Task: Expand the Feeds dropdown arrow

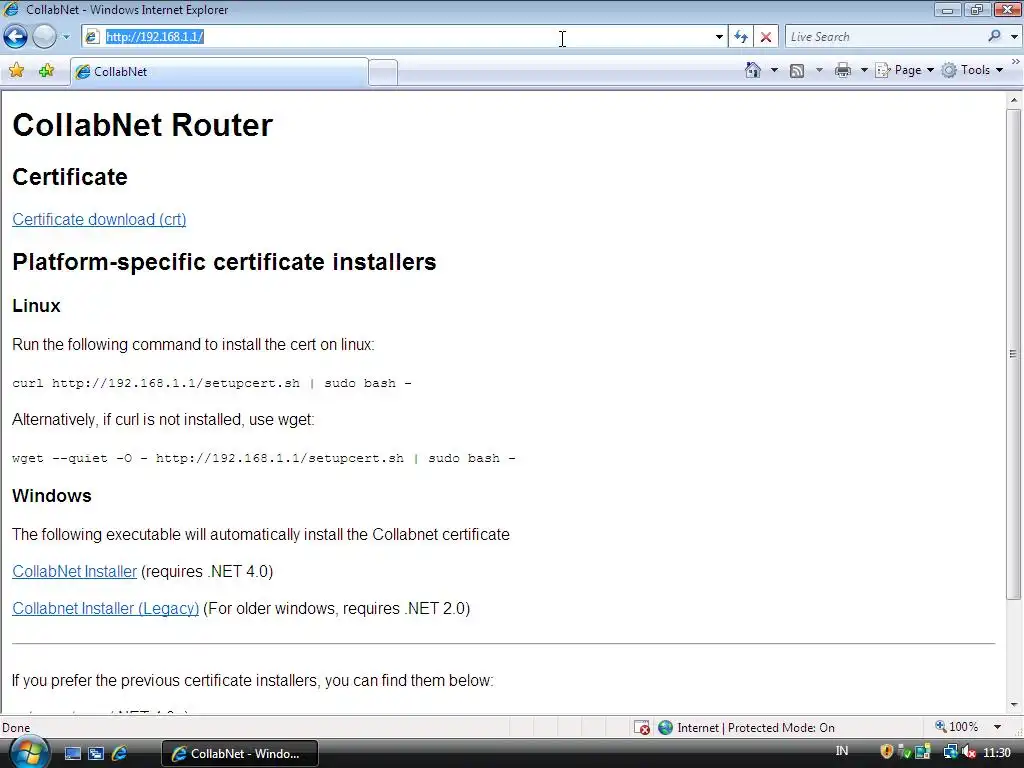Action: pos(819,70)
